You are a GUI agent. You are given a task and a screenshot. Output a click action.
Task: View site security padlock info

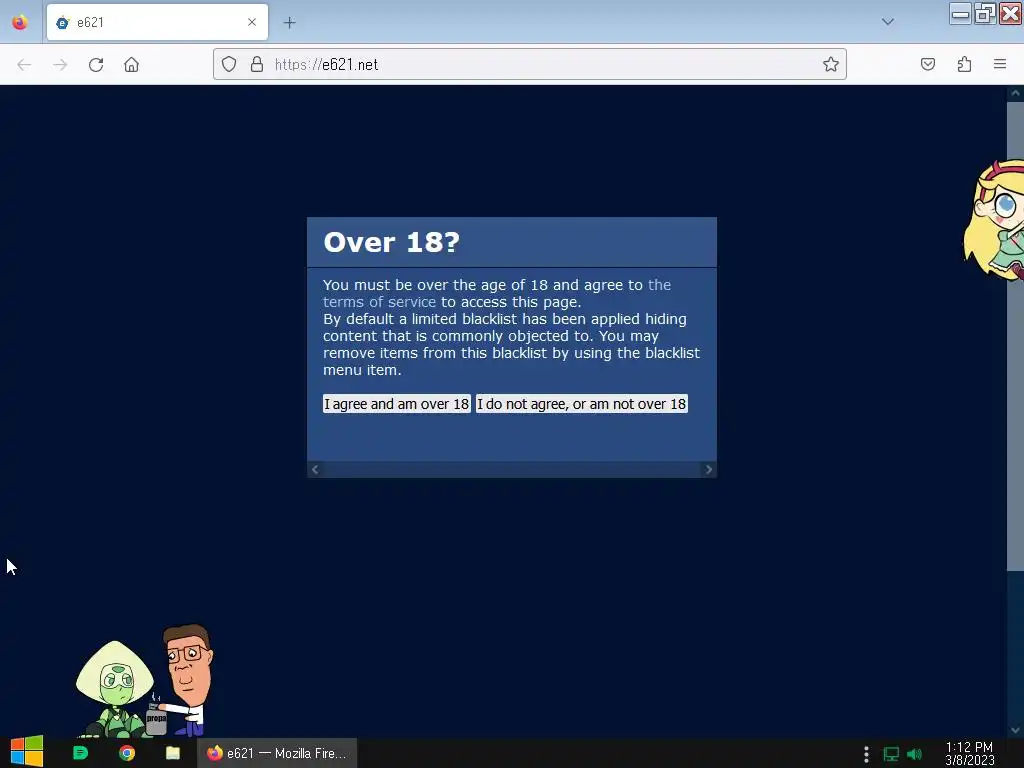coord(257,64)
